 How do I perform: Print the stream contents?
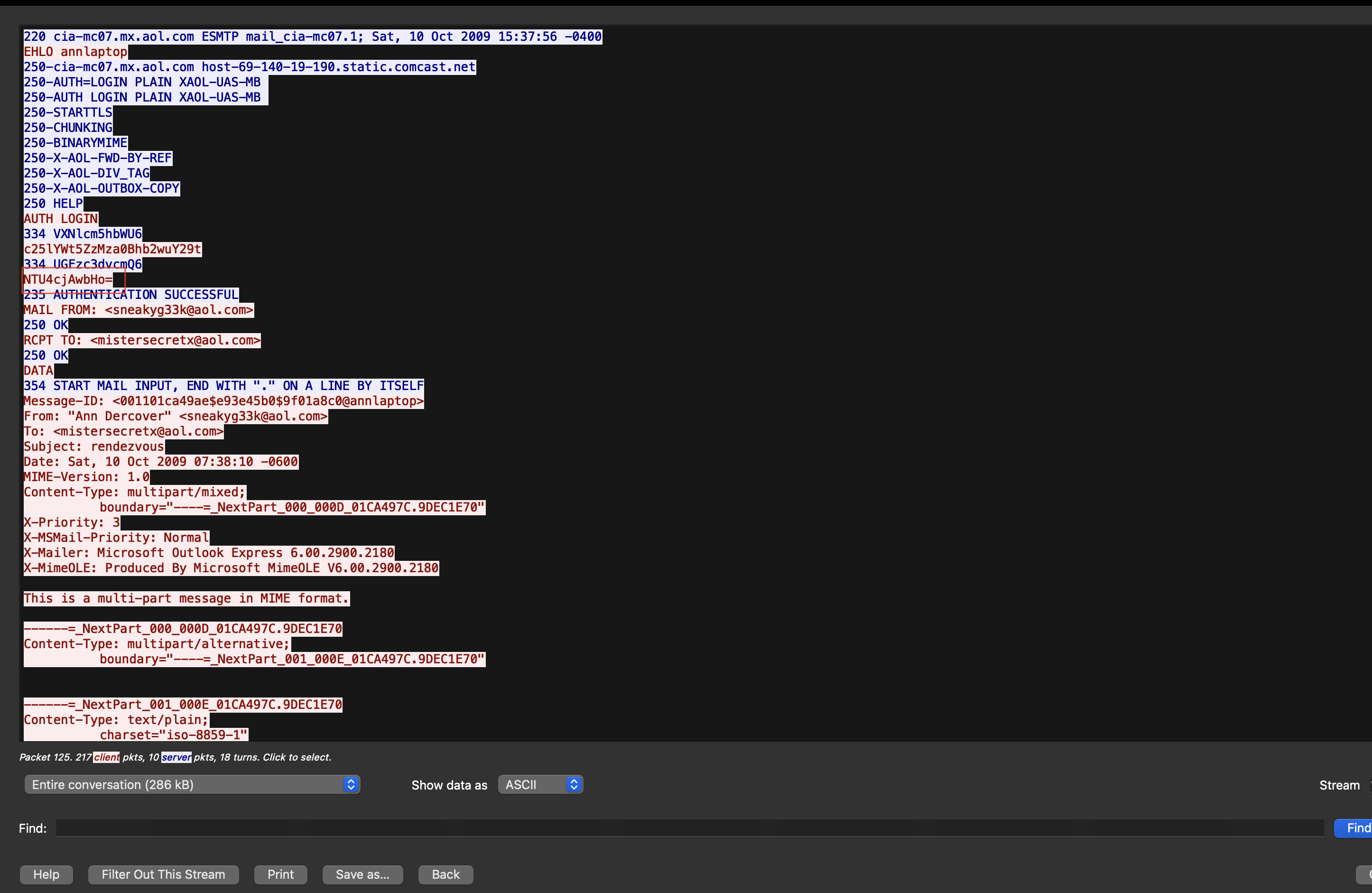(280, 874)
